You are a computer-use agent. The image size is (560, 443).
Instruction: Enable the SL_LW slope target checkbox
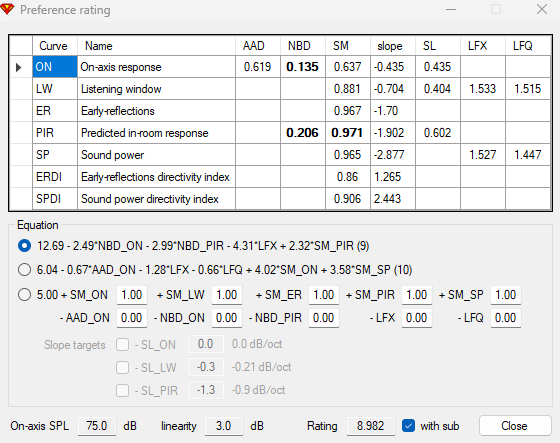tap(122, 368)
